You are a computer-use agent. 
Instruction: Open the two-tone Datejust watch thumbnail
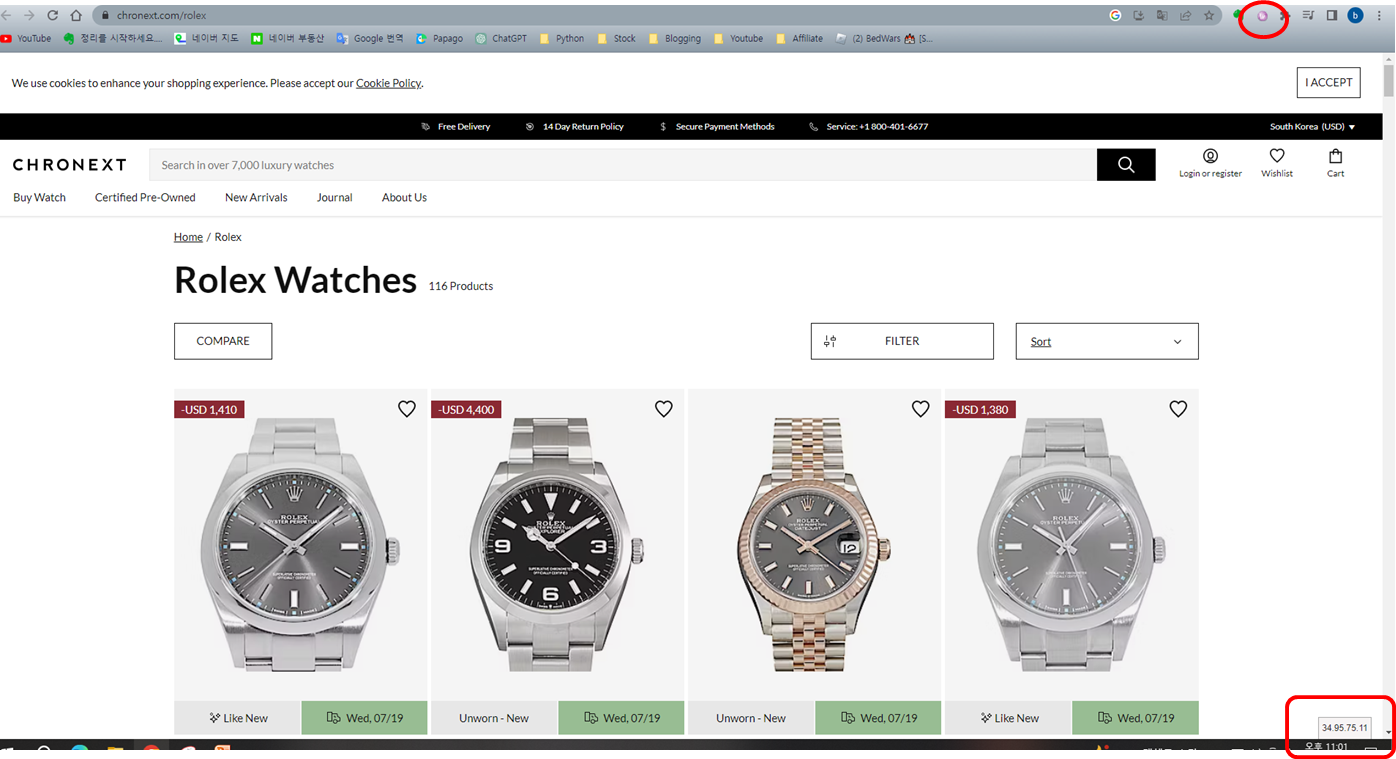coord(815,545)
